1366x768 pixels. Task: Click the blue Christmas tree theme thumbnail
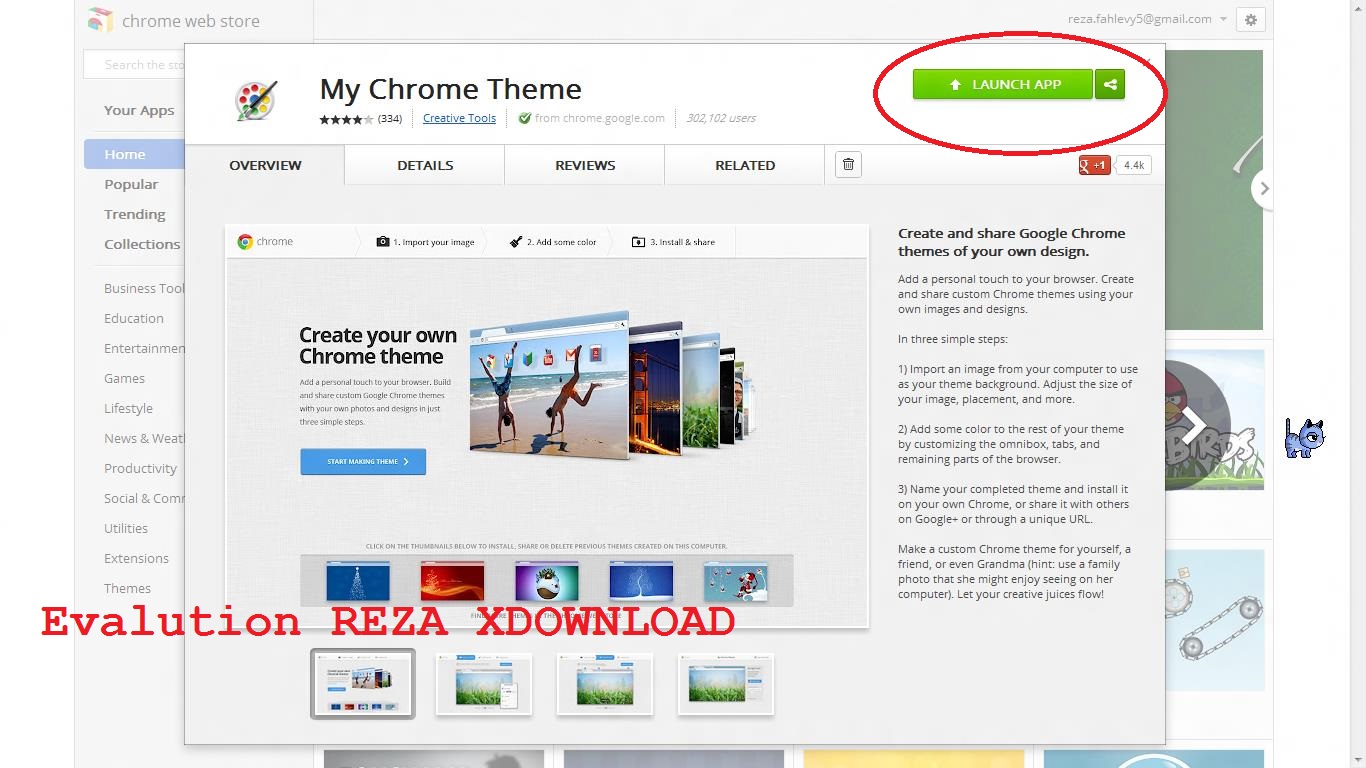358,581
